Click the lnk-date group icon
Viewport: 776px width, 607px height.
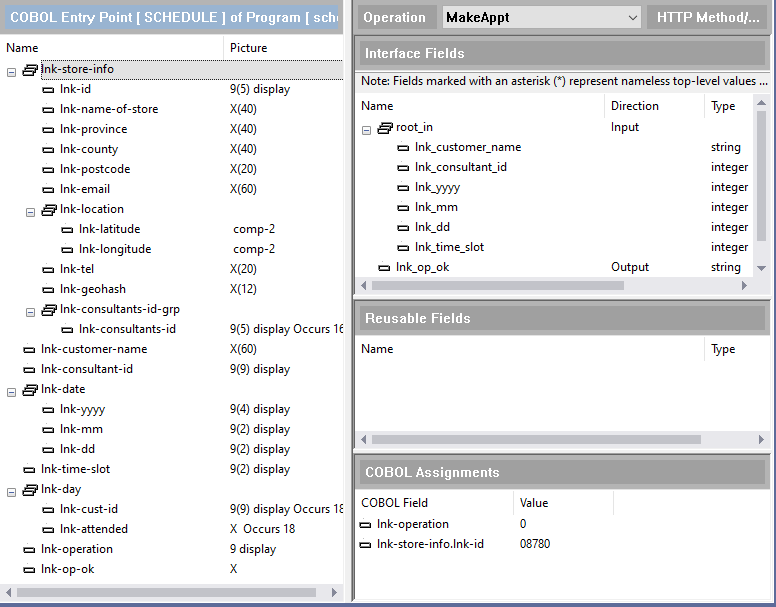(30, 389)
